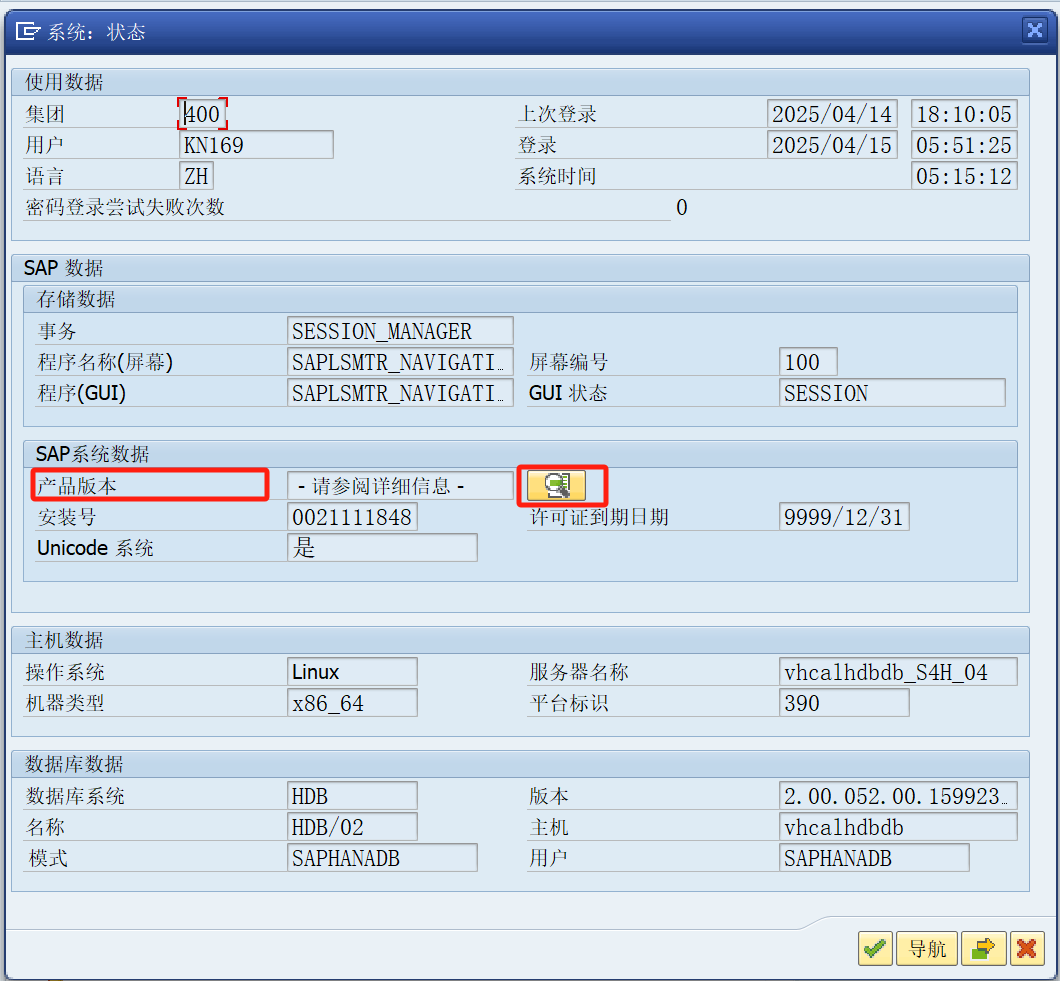Click the 许可证到期日期 field showing 9999/12/31

click(x=844, y=517)
